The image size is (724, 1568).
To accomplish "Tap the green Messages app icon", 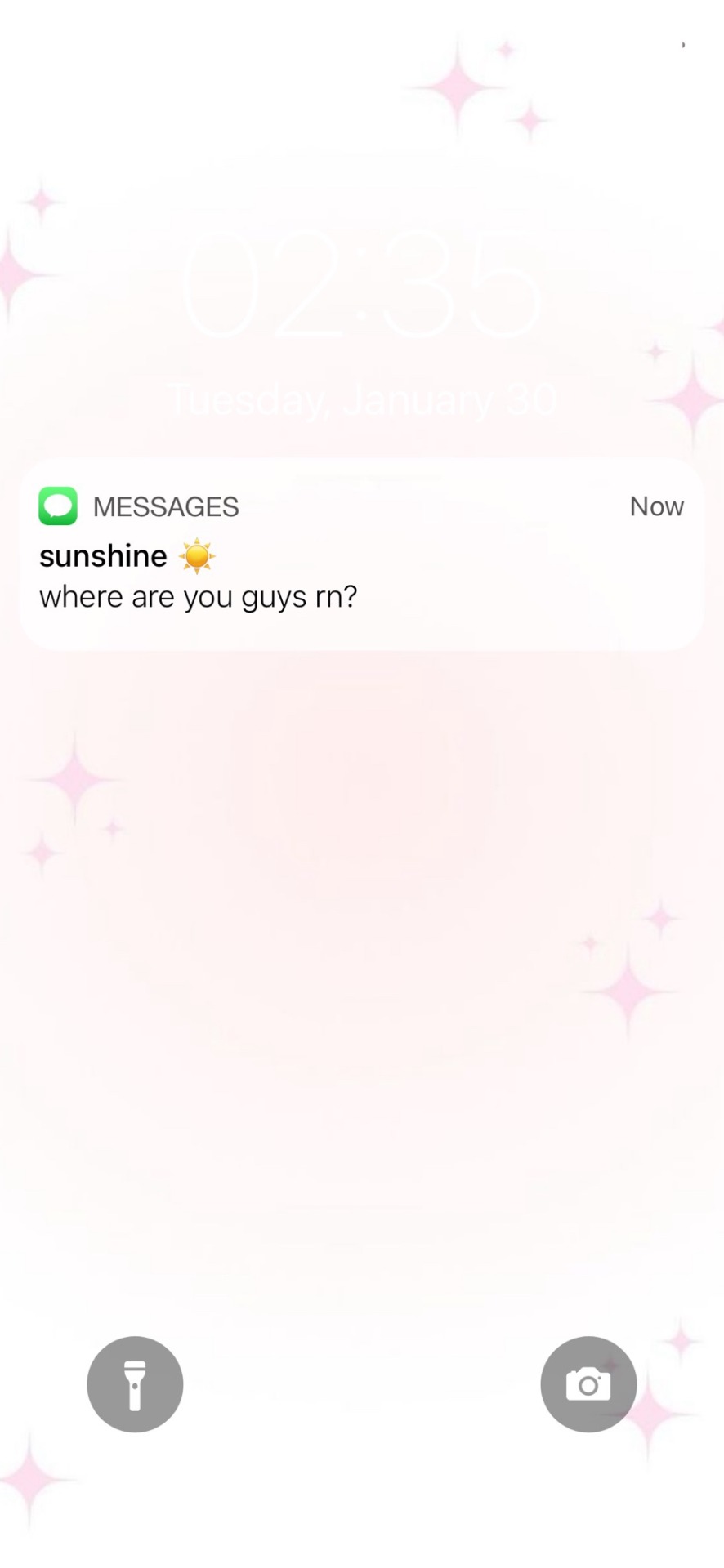I will (x=58, y=506).
